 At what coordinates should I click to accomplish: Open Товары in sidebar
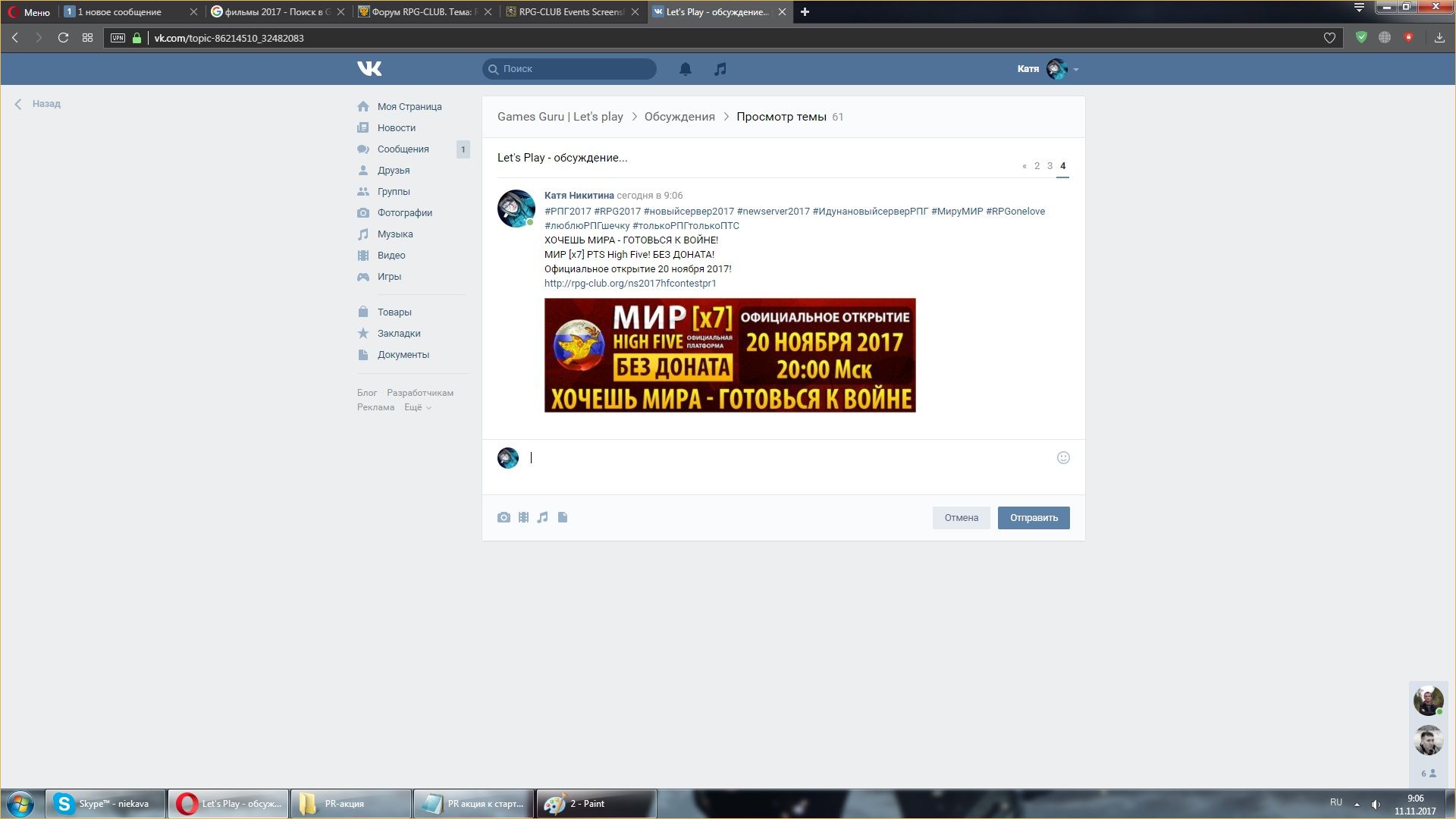point(394,312)
